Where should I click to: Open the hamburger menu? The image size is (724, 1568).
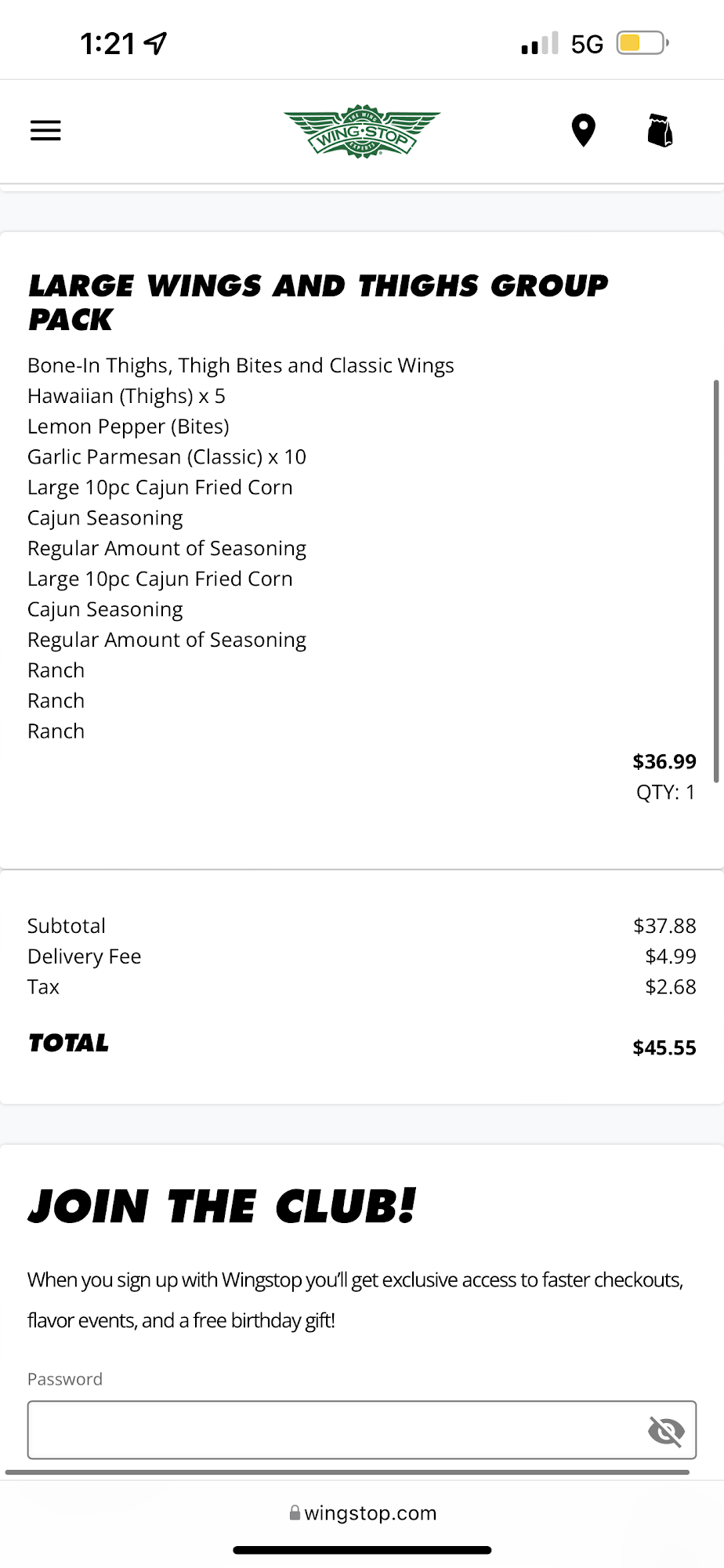point(45,130)
